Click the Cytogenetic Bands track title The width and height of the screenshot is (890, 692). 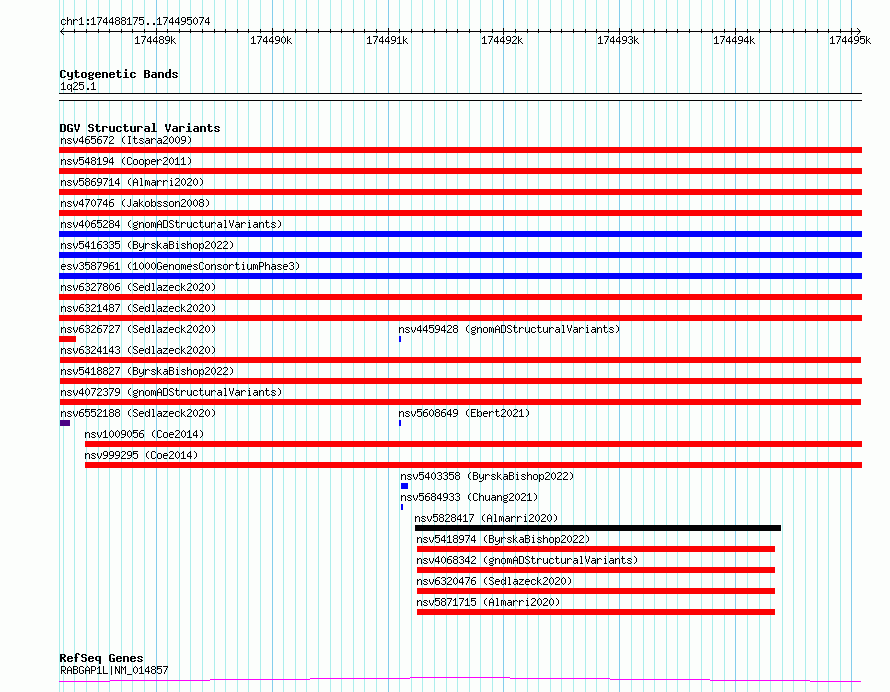tap(119, 74)
